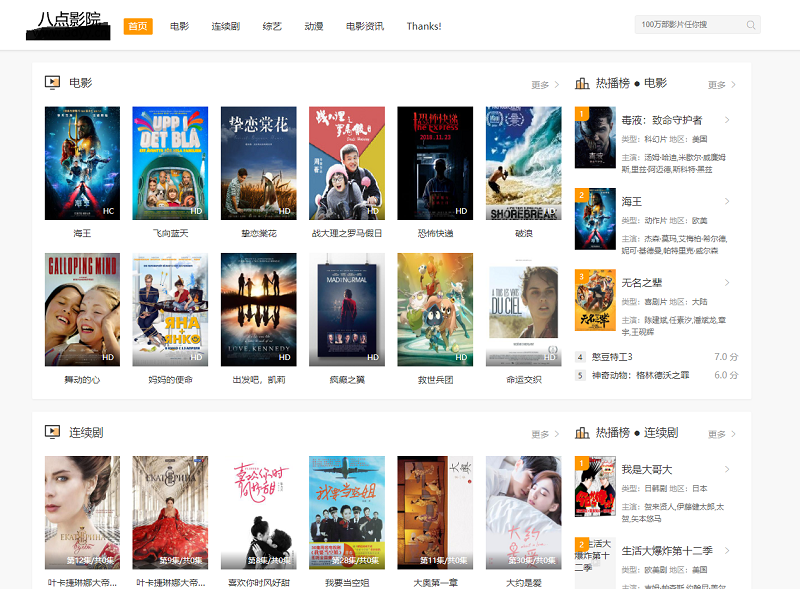Open 憨豆特工3 in the ranking list

click(x=611, y=357)
